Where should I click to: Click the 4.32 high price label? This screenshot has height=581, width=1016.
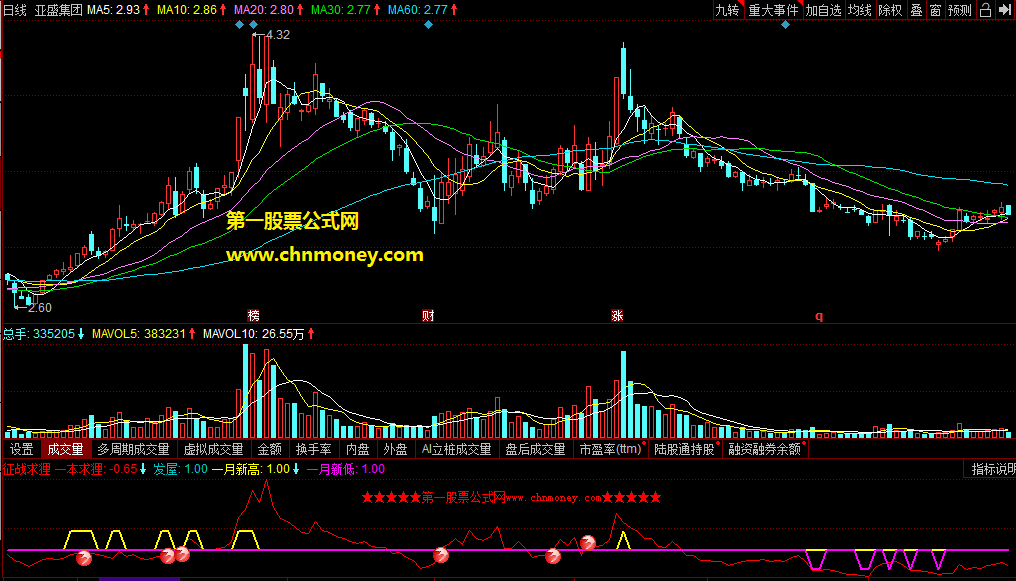[x=277, y=35]
